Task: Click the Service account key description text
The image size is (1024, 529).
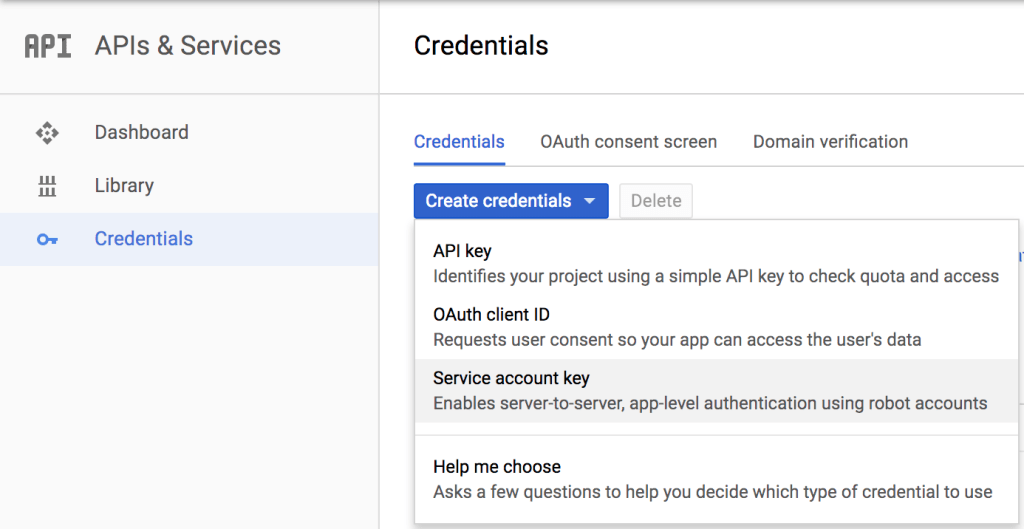Action: click(x=710, y=403)
